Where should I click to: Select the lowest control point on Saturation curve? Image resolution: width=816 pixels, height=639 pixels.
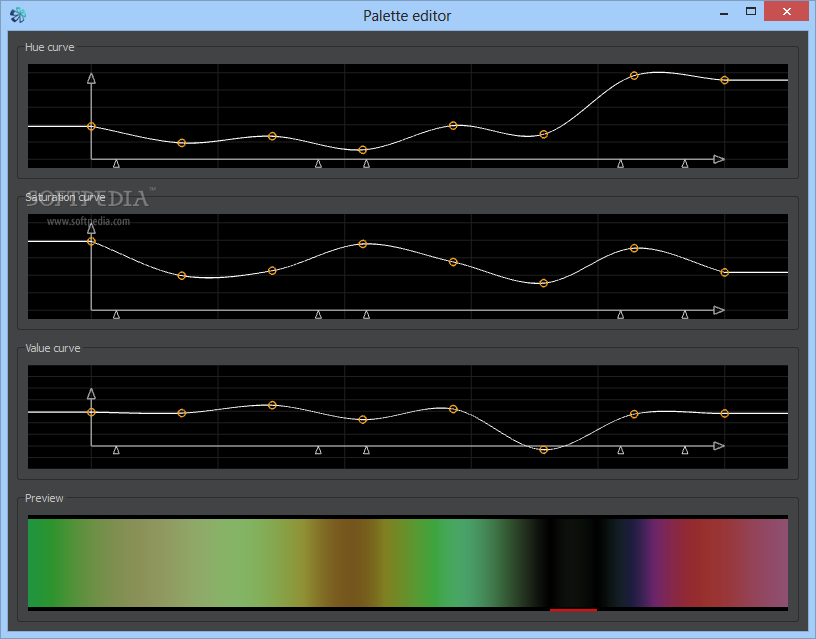point(544,283)
